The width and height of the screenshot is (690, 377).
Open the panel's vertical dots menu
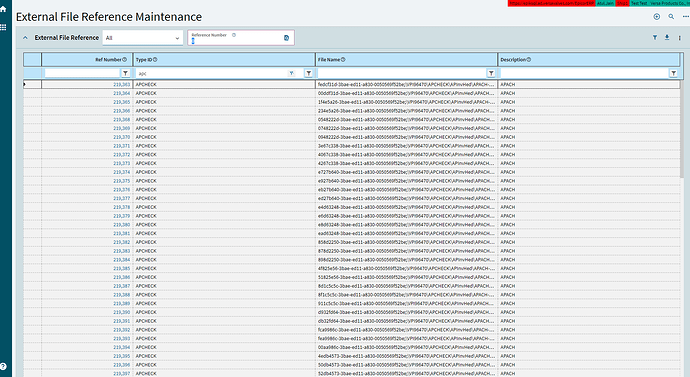(679, 38)
